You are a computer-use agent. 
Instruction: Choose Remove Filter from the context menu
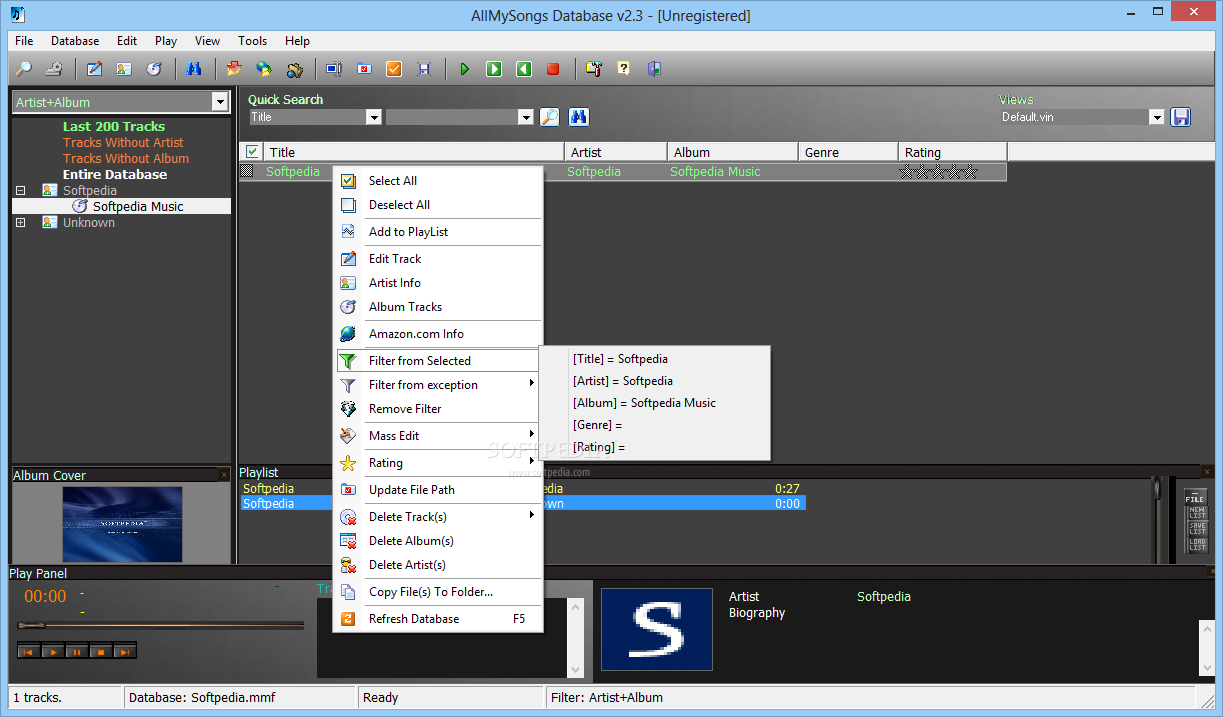440,409
